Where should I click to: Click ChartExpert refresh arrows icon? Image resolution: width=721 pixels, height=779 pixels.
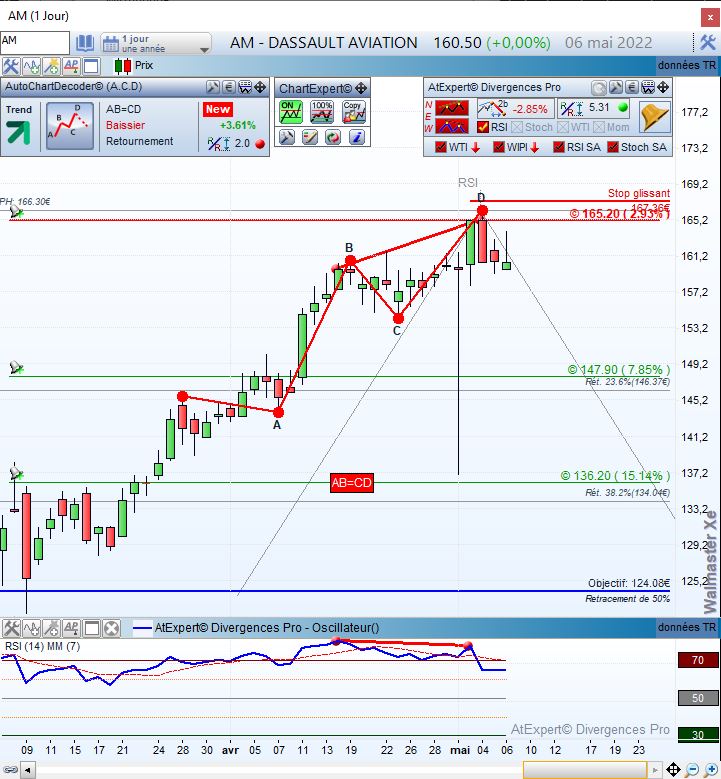(x=333, y=137)
